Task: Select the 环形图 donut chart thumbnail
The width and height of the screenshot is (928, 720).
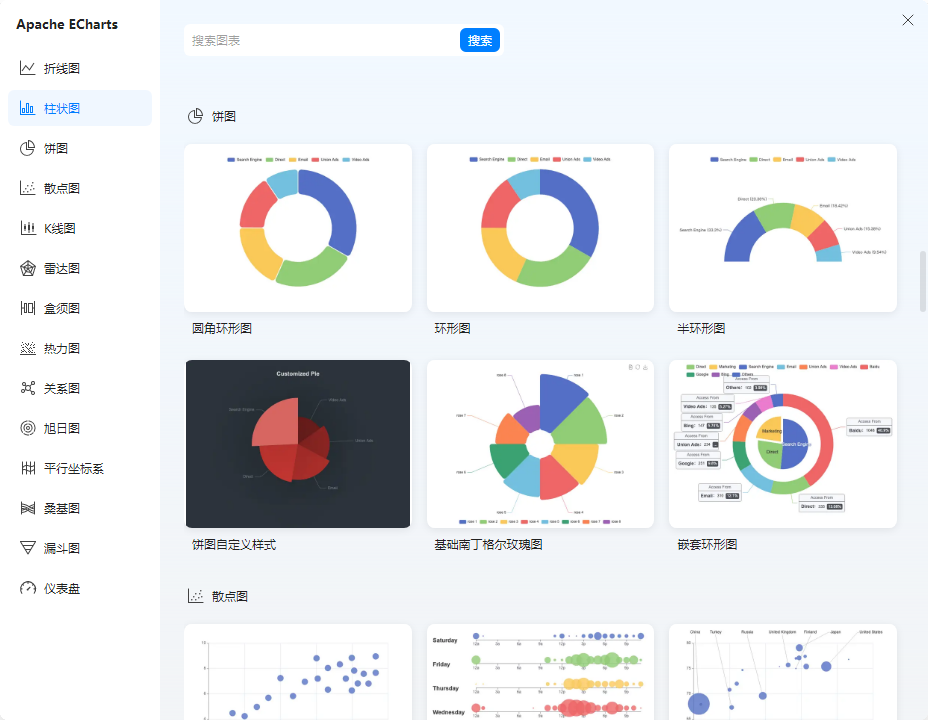Action: pos(540,228)
